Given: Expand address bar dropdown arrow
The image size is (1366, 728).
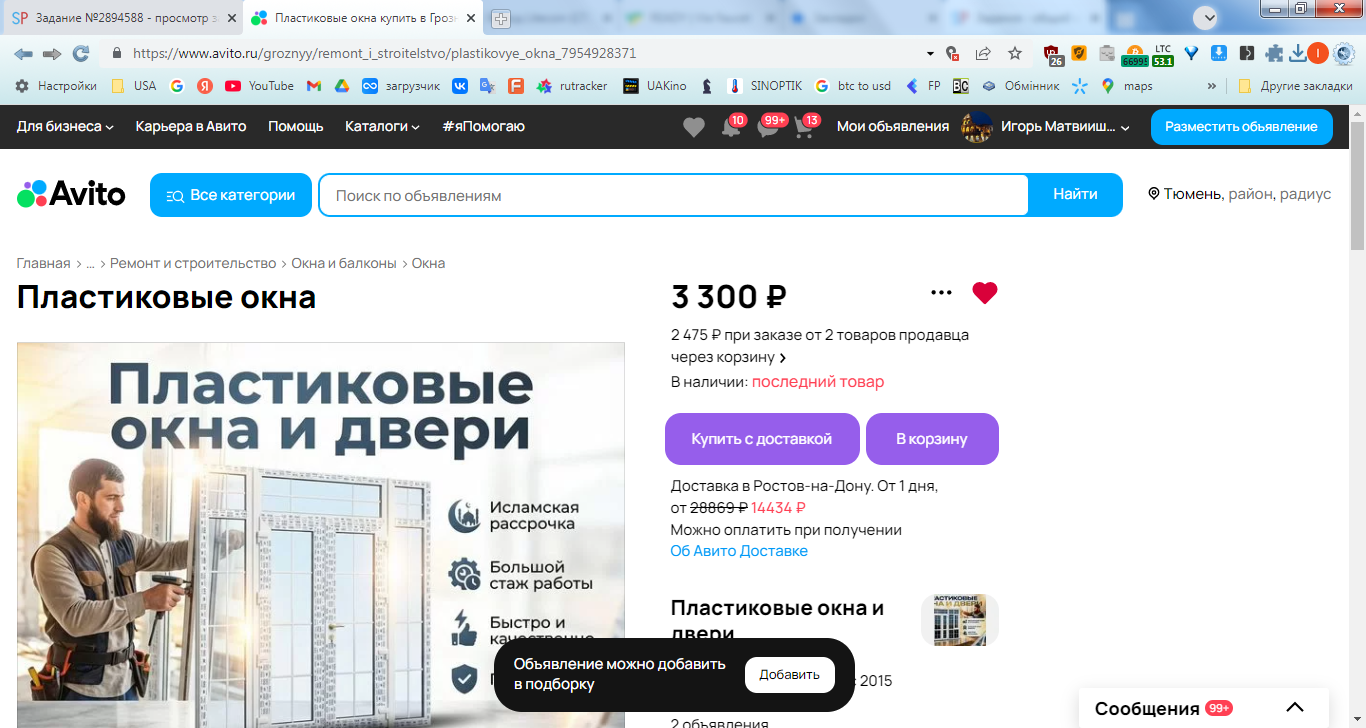Looking at the screenshot, I should 930,53.
